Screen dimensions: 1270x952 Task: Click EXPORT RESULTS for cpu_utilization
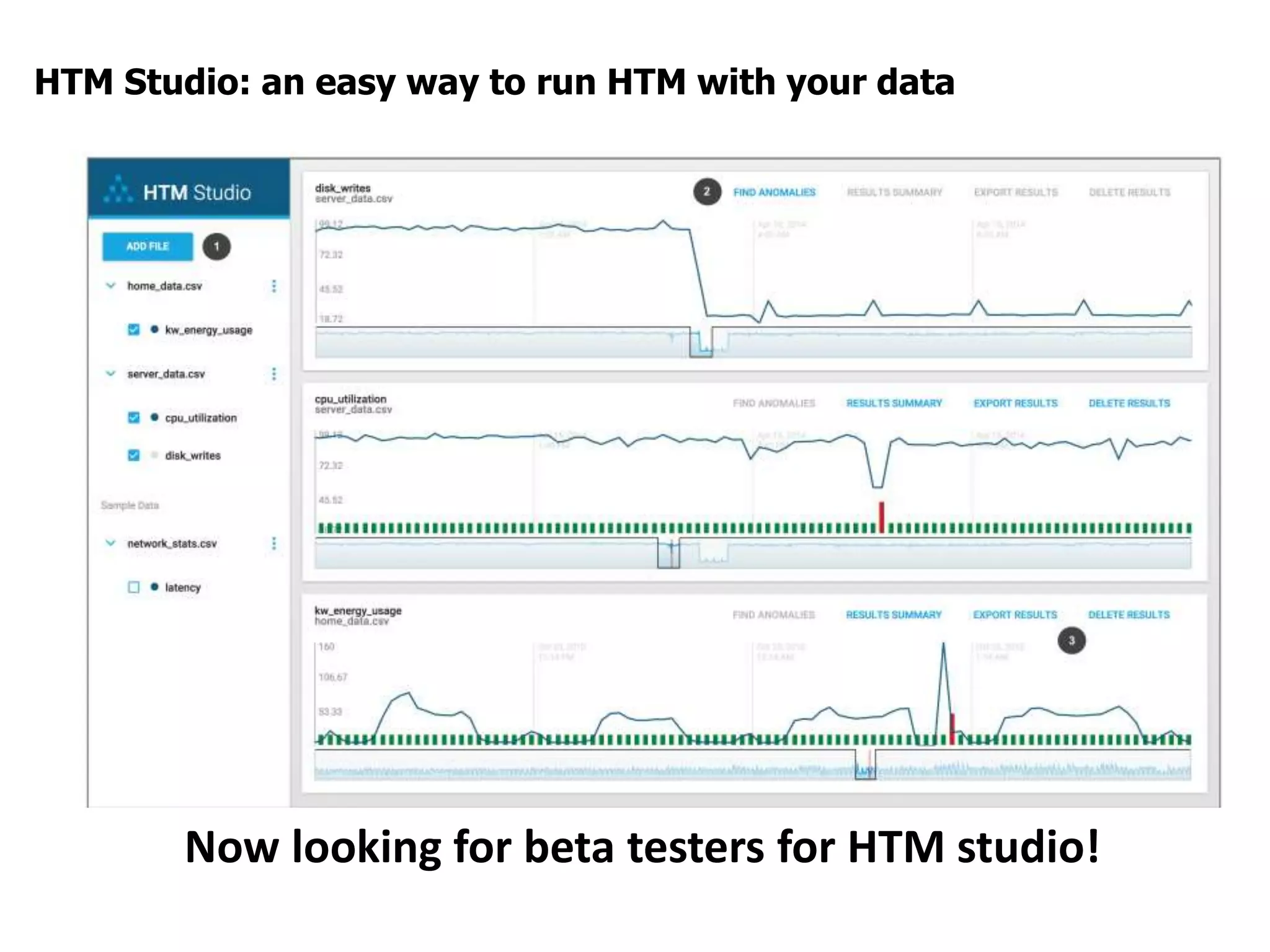(x=1016, y=403)
